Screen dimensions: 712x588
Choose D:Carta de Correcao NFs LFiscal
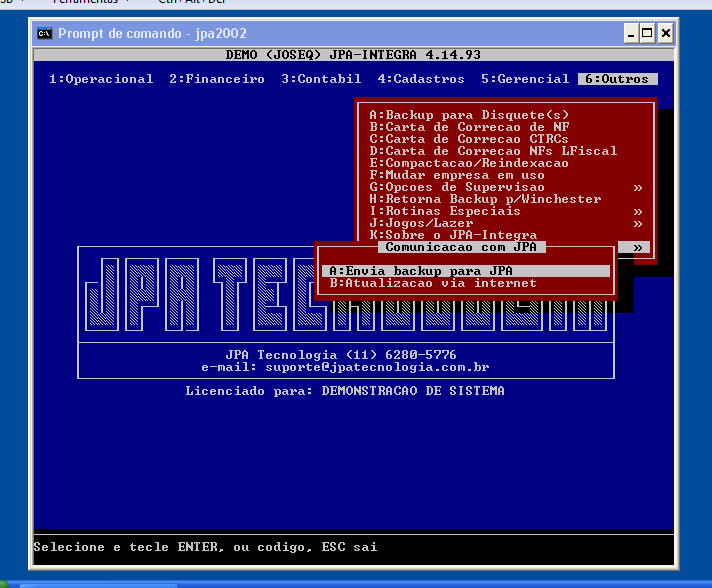[493, 151]
